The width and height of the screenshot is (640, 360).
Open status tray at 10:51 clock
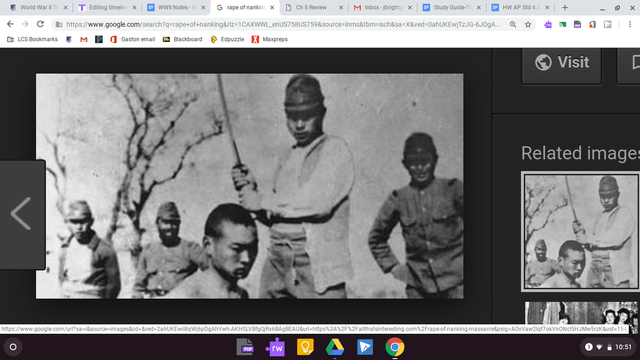click(608, 347)
